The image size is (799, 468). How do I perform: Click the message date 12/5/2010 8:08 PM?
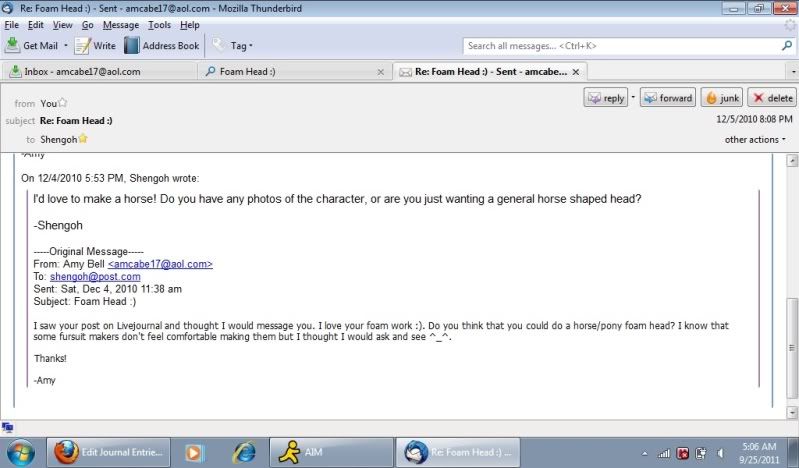pos(754,119)
